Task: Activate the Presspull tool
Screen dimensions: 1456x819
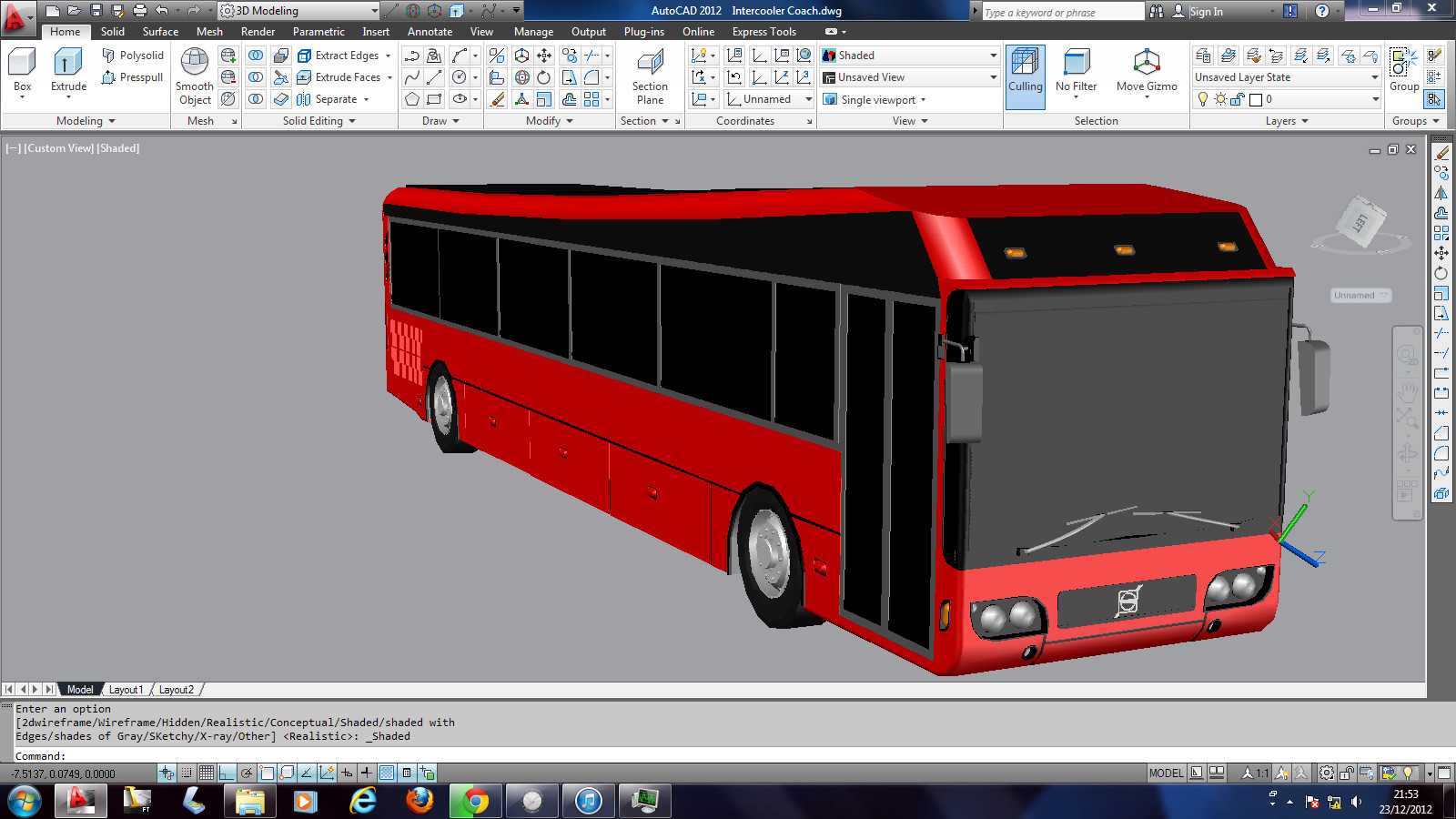Action: (132, 77)
